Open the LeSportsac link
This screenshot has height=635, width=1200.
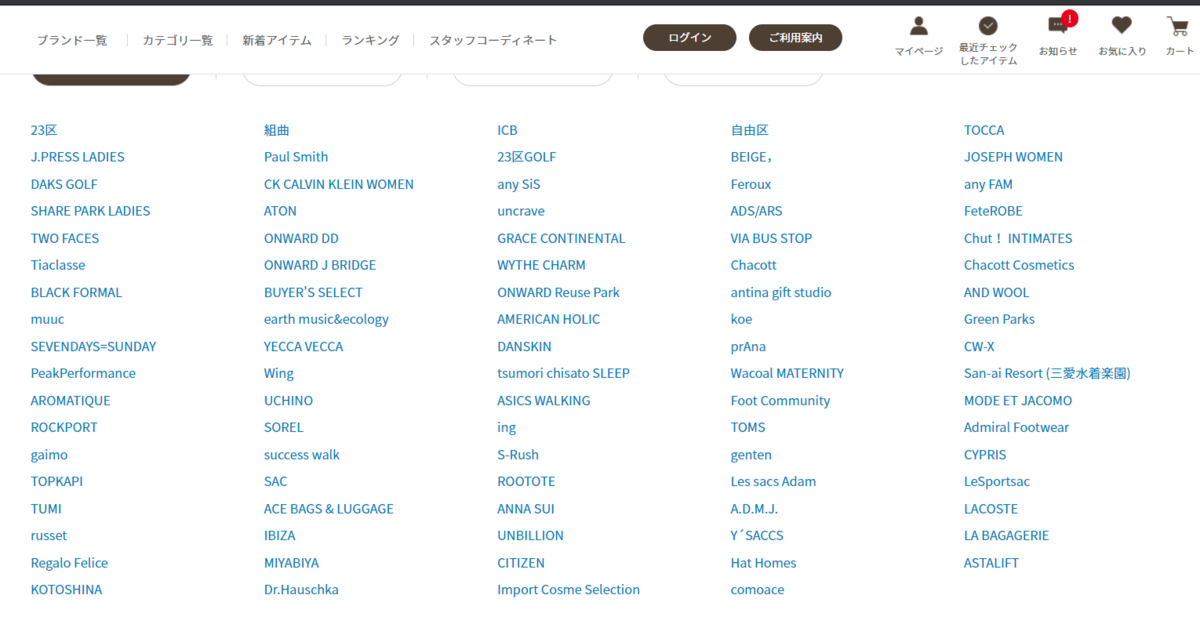pos(997,481)
